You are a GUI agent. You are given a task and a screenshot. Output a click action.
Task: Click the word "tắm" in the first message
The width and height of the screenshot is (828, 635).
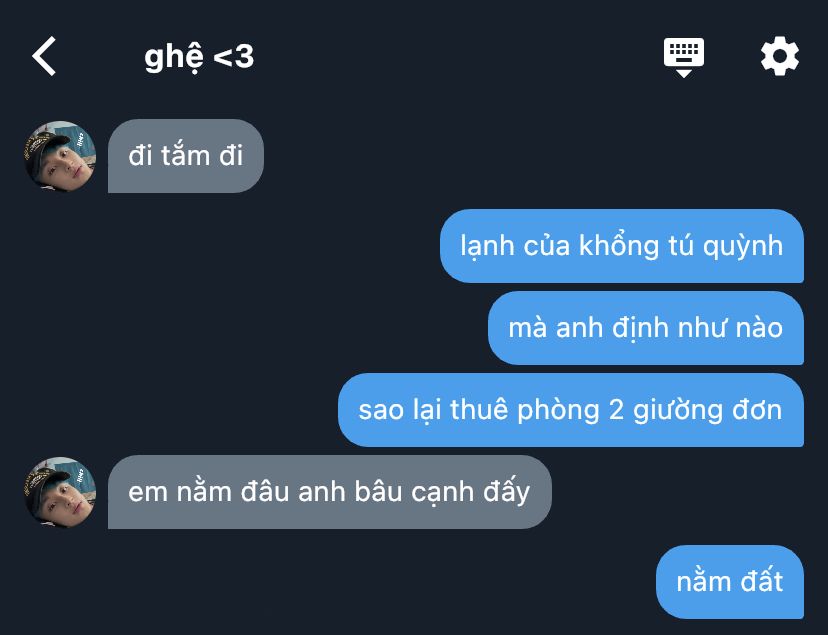click(185, 155)
